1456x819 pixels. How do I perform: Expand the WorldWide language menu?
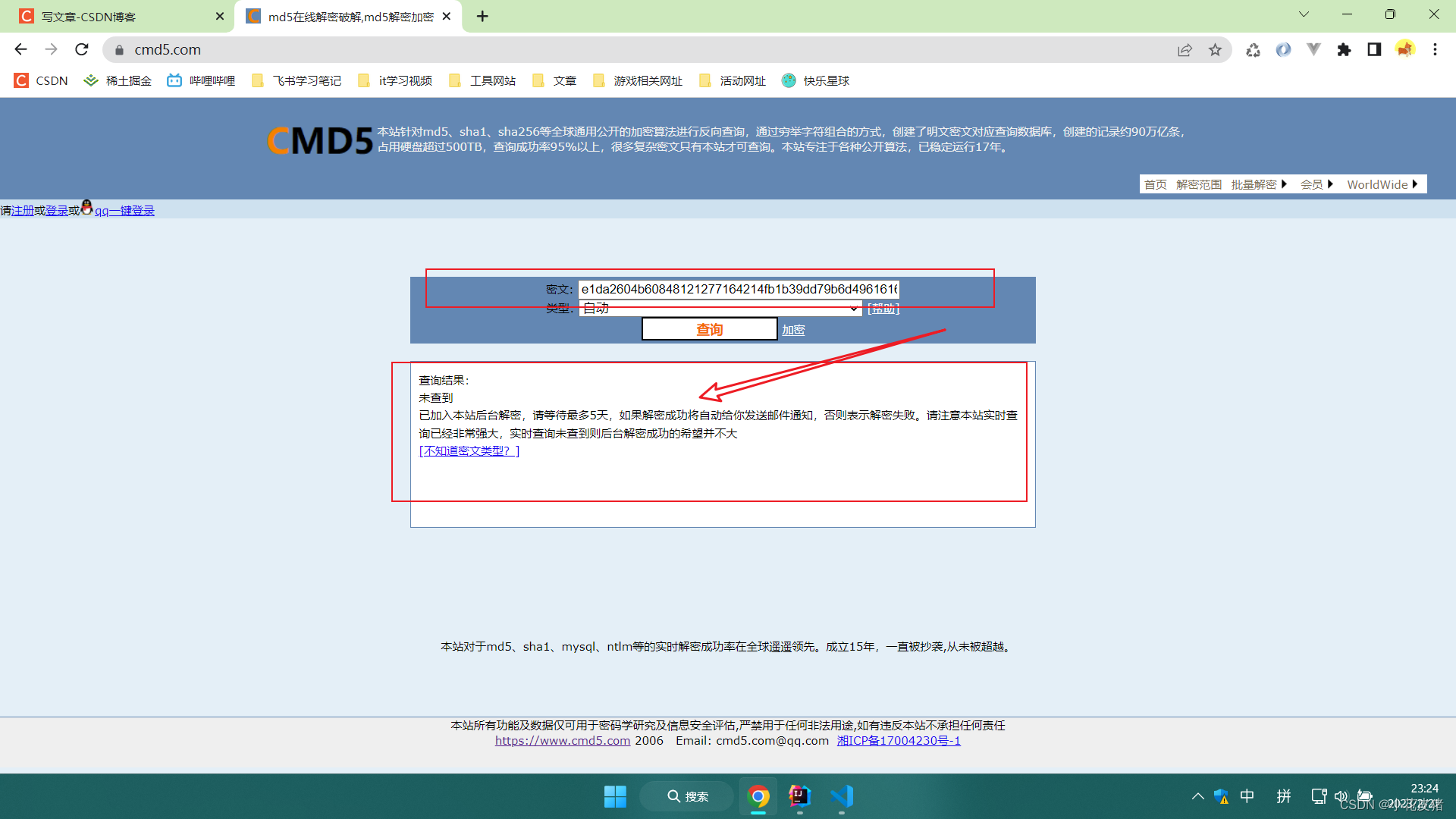(x=1382, y=184)
